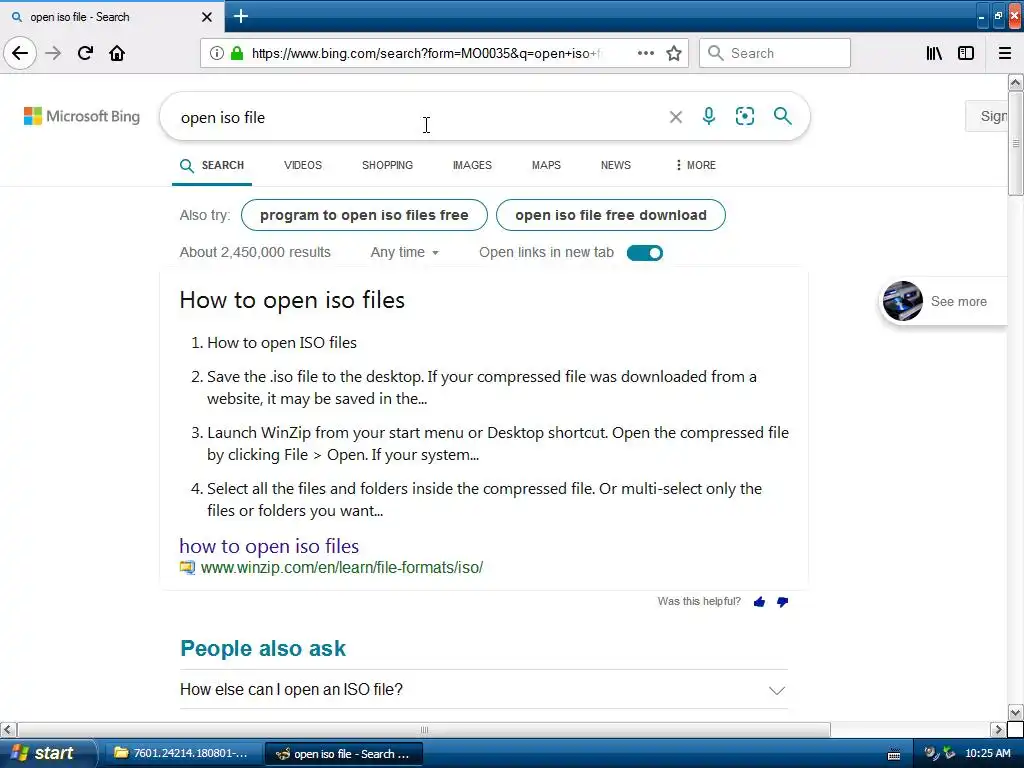Image resolution: width=1024 pixels, height=768 pixels.
Task: Give thumbs up to 'Was this helpful?'
Action: [759, 602]
